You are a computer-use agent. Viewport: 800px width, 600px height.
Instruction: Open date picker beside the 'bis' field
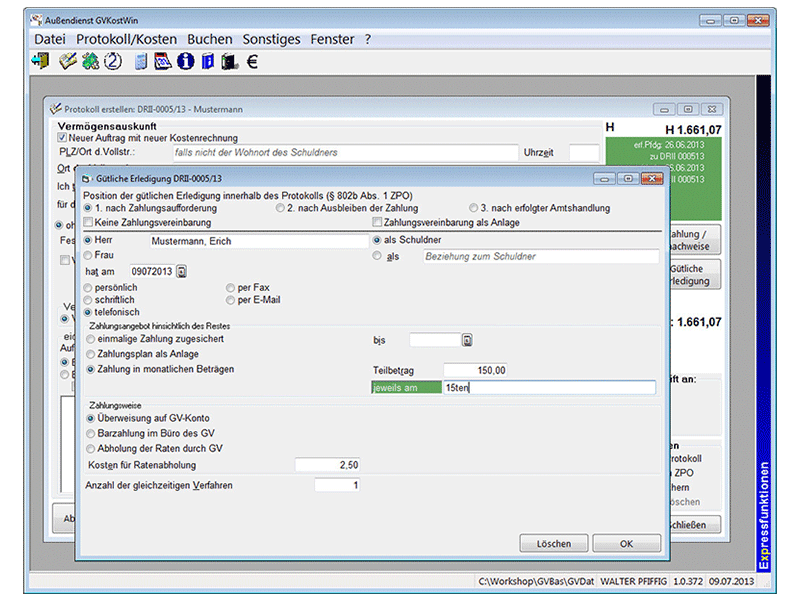[466, 340]
